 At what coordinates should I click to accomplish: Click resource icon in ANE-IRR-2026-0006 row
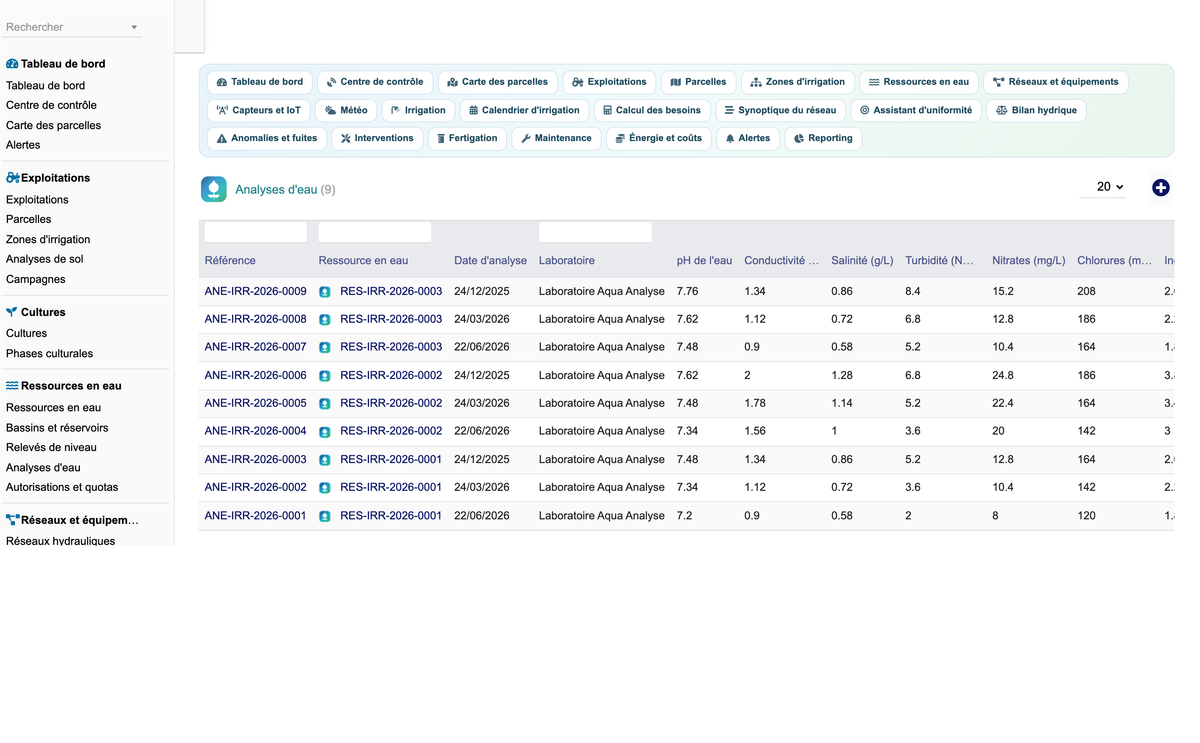click(325, 376)
